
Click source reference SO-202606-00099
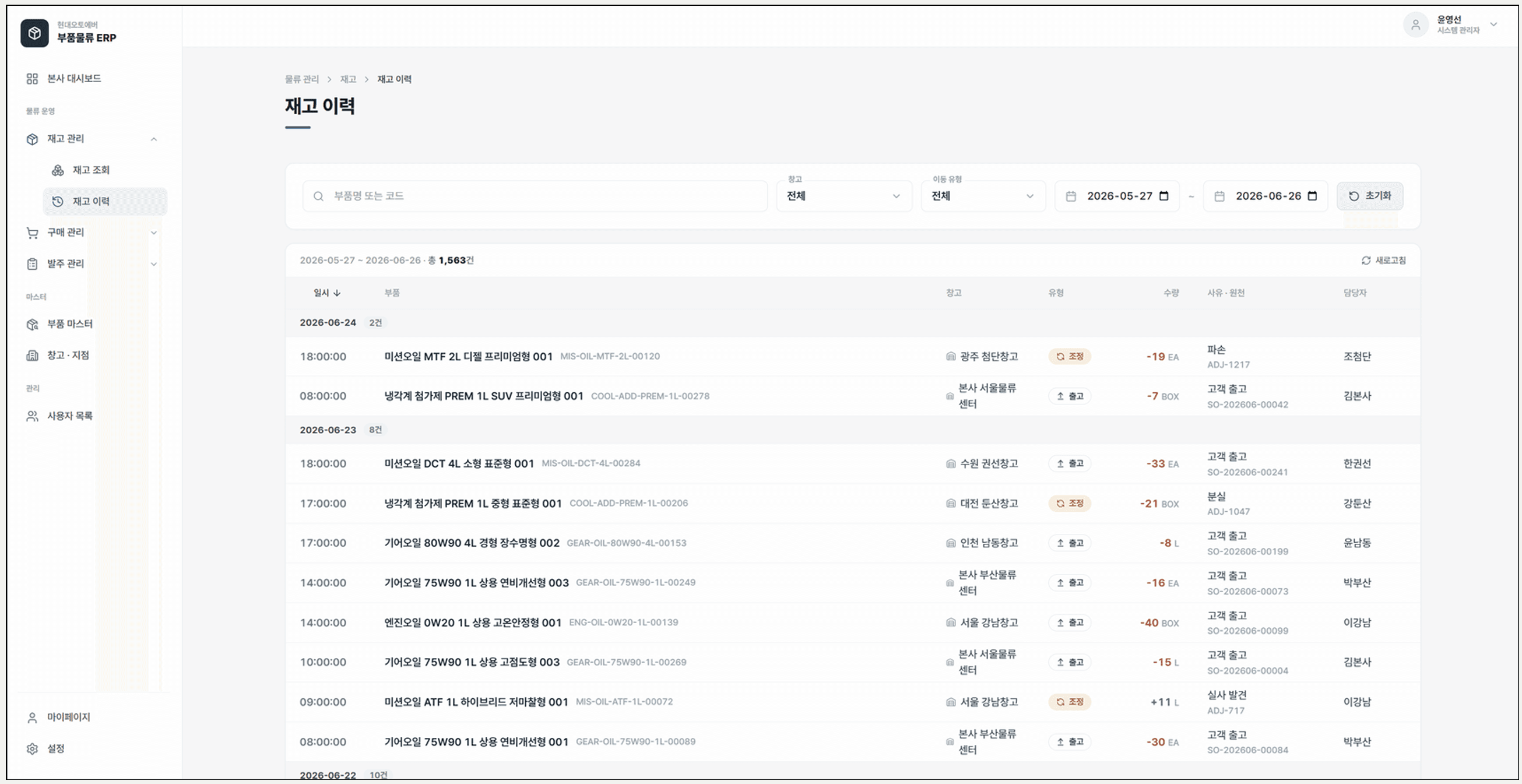point(1247,632)
